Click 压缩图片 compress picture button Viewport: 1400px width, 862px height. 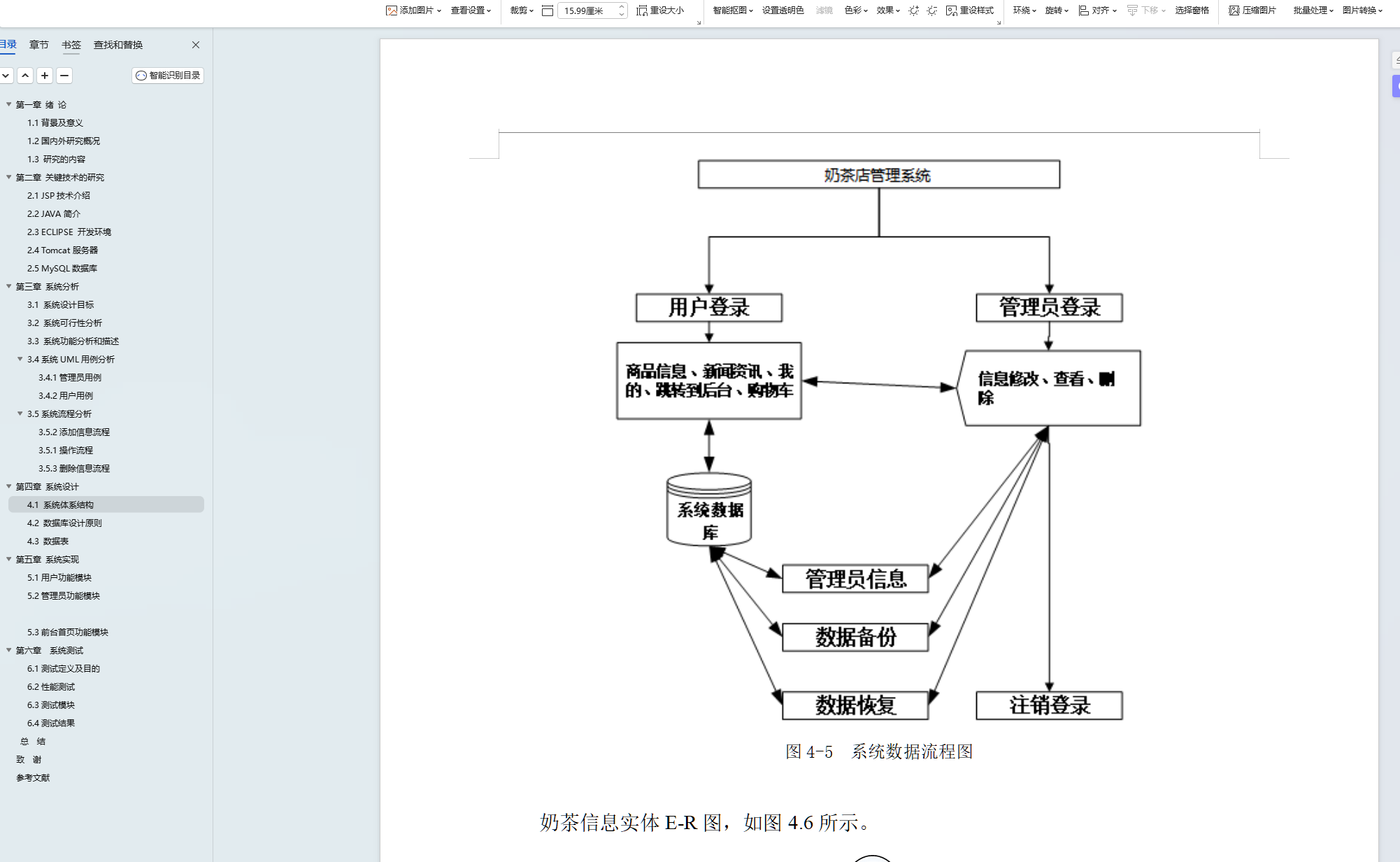point(1252,10)
